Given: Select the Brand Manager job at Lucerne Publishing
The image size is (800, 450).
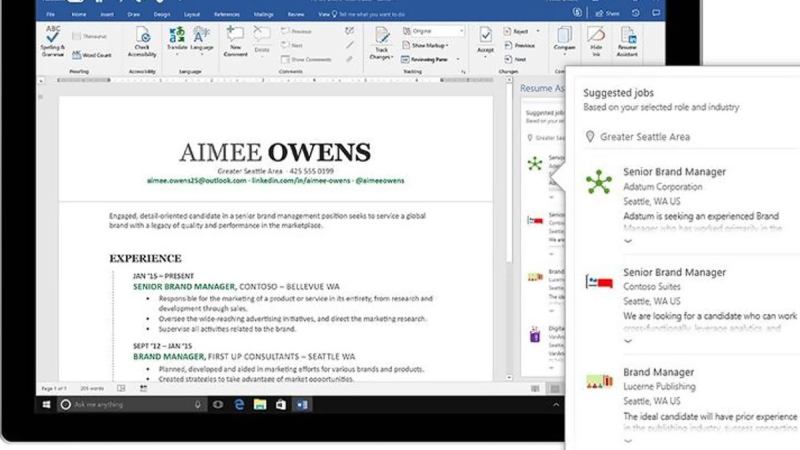Looking at the screenshot, I should point(658,372).
